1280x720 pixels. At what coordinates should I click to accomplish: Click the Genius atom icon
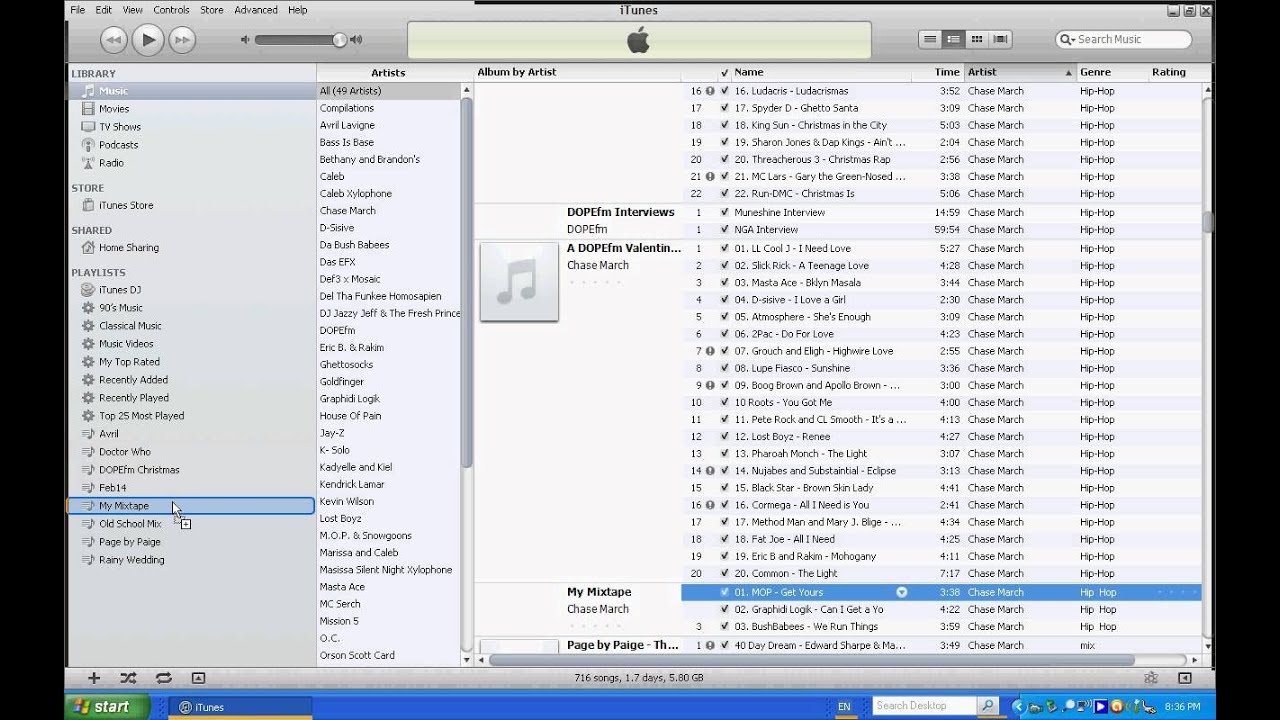[1151, 677]
